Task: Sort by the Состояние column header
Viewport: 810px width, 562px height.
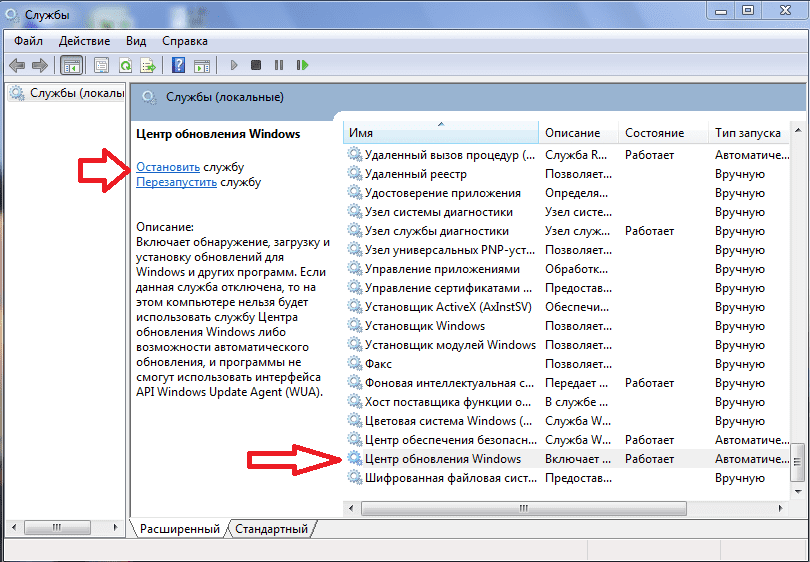Action: [x=654, y=132]
